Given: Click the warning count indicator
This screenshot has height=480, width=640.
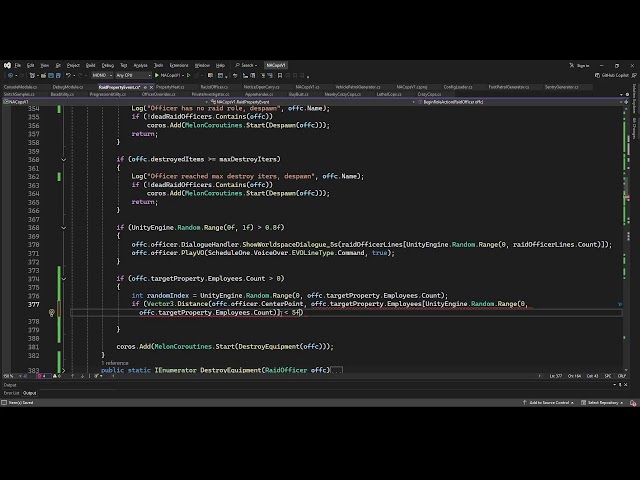Looking at the screenshot, I should 57,376.
